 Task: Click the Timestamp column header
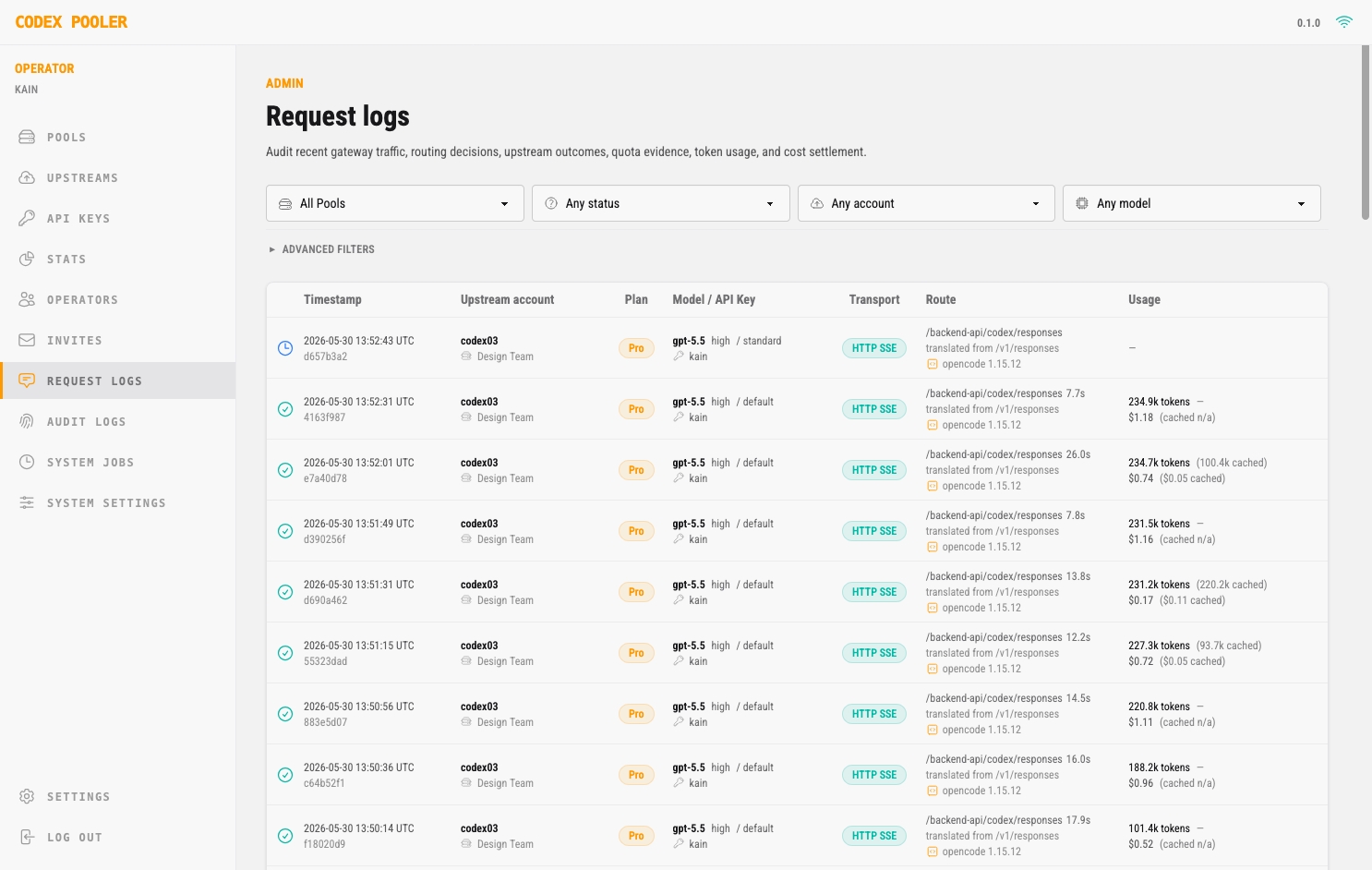[x=332, y=299]
